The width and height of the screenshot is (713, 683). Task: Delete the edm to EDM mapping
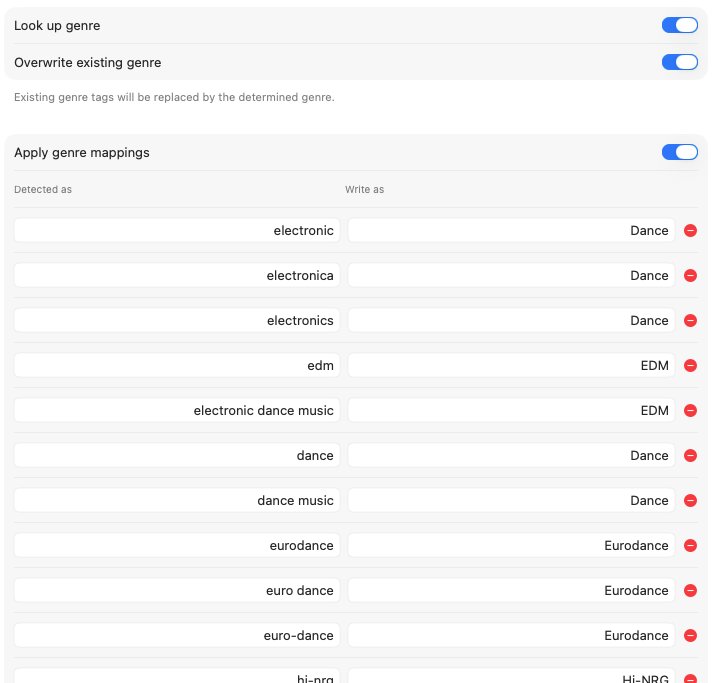(690, 366)
